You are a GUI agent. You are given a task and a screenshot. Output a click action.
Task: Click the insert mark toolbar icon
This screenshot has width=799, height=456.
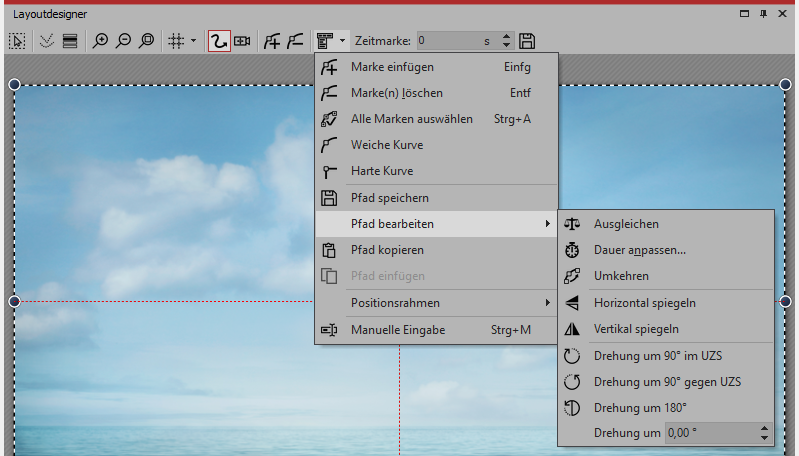(x=271, y=41)
